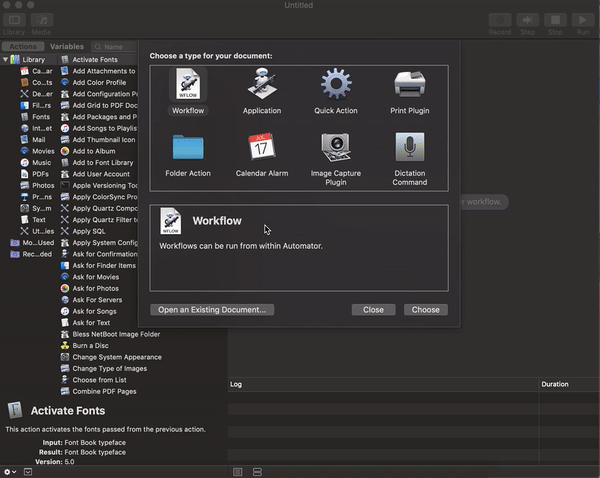Click the Name search field
Viewport: 600px width, 478px height.
(x=114, y=47)
